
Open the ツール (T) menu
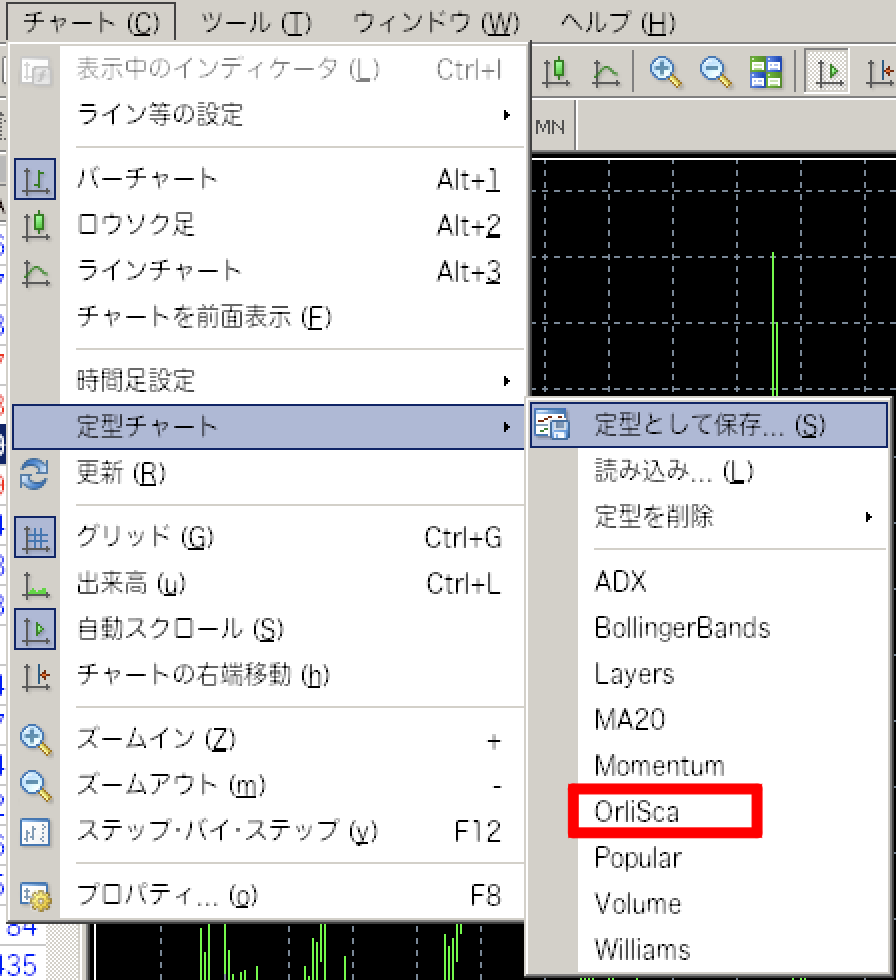tap(256, 21)
